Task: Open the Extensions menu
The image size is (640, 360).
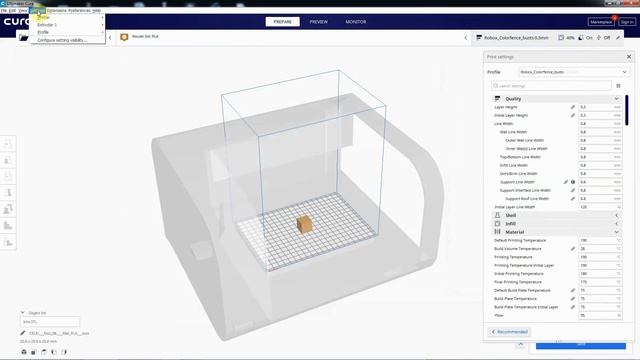Action: 56,10
